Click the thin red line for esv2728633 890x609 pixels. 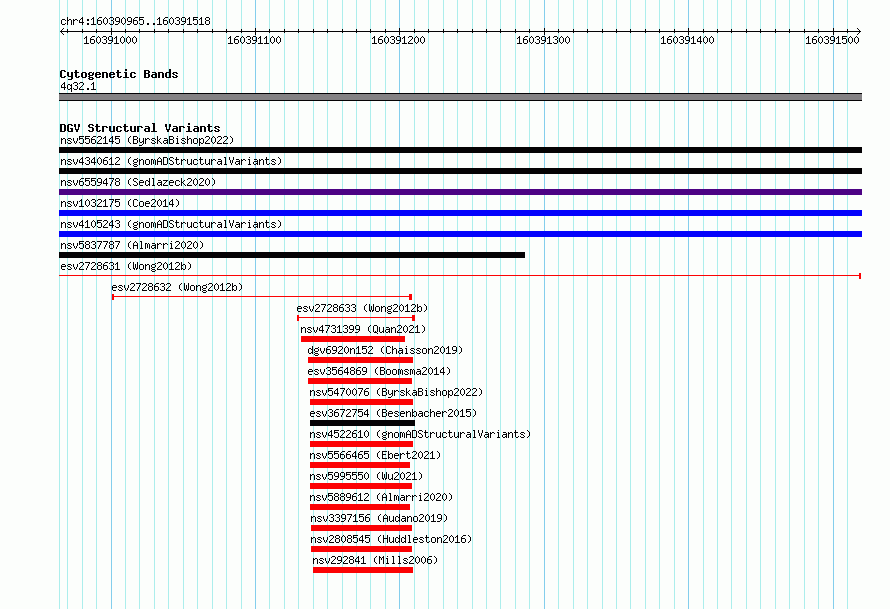[x=356, y=318]
